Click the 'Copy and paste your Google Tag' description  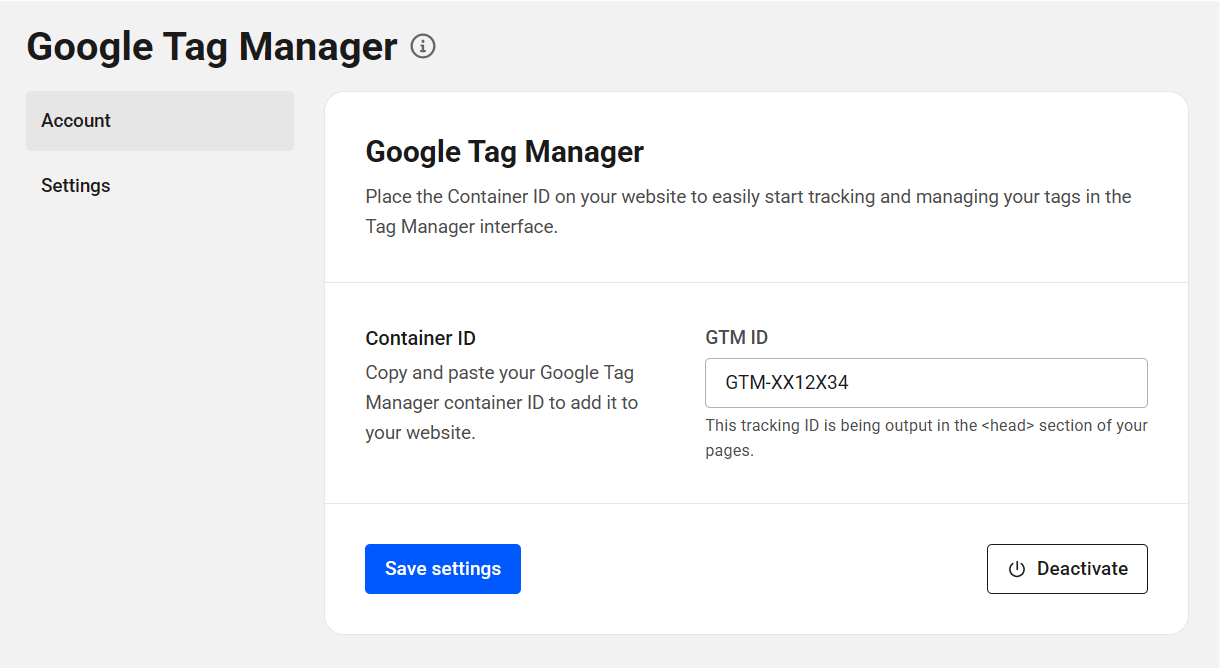pyautogui.click(x=502, y=403)
